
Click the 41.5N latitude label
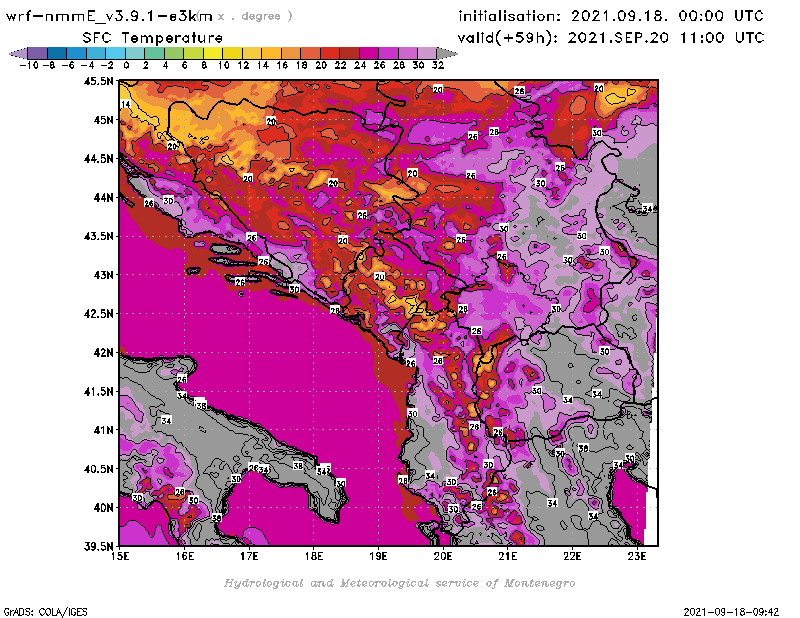pyautogui.click(x=99, y=391)
